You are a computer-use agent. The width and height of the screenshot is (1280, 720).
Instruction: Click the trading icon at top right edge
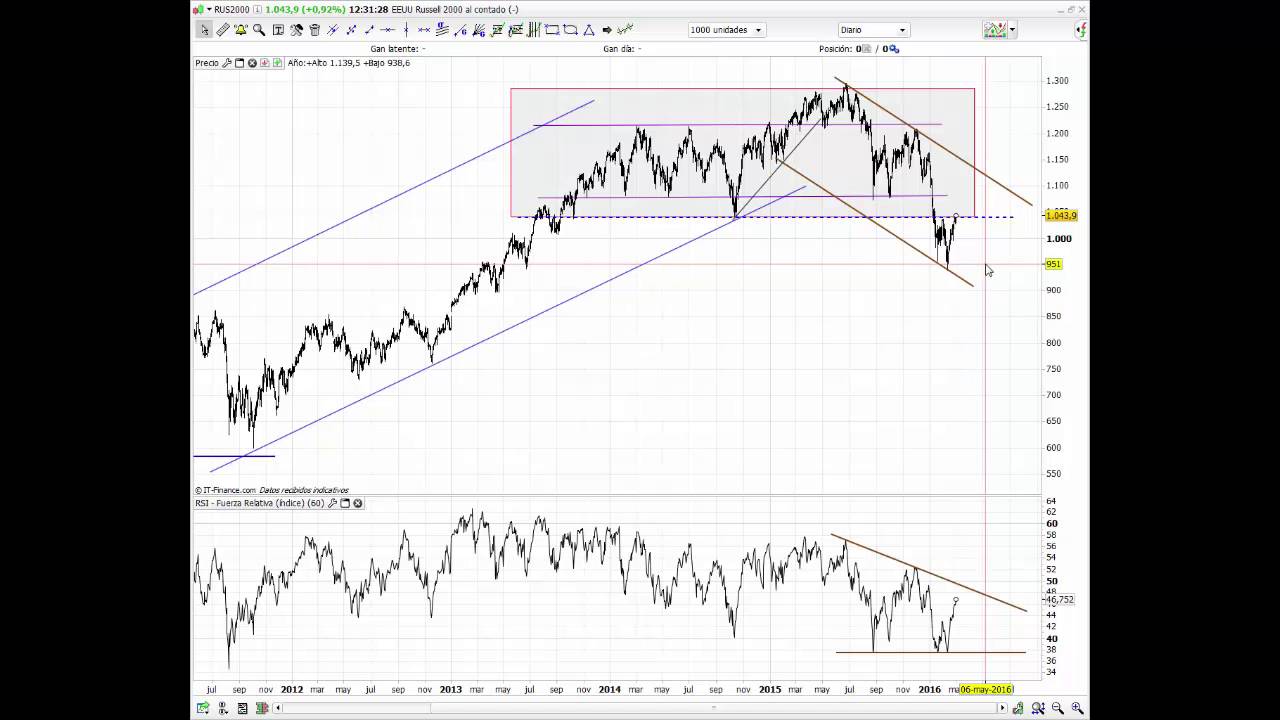tap(1081, 30)
